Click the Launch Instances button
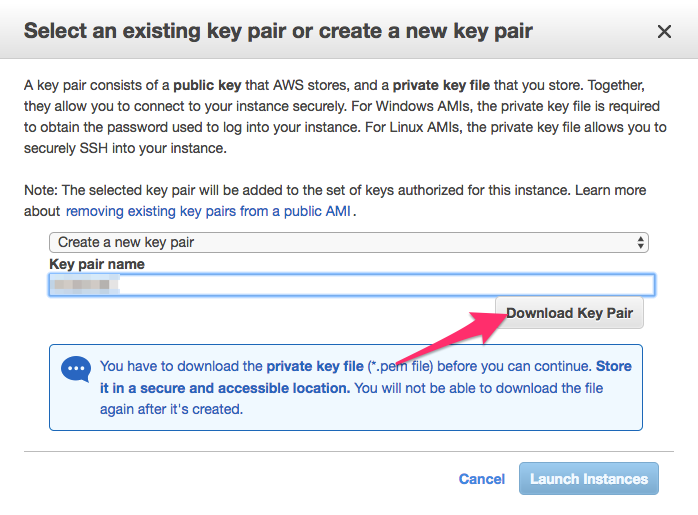The height and width of the screenshot is (515, 698). pyautogui.click(x=588, y=479)
